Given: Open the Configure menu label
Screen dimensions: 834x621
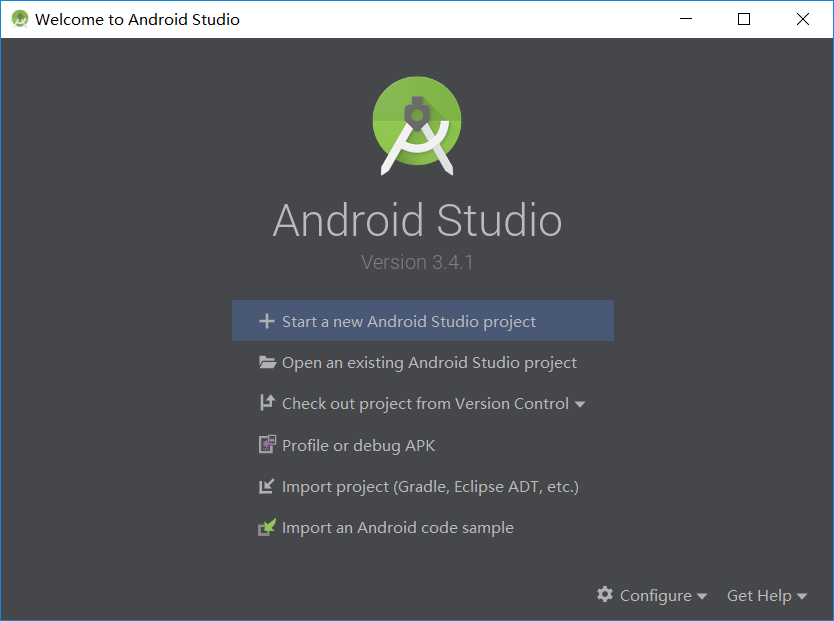Looking at the screenshot, I should (656, 595).
